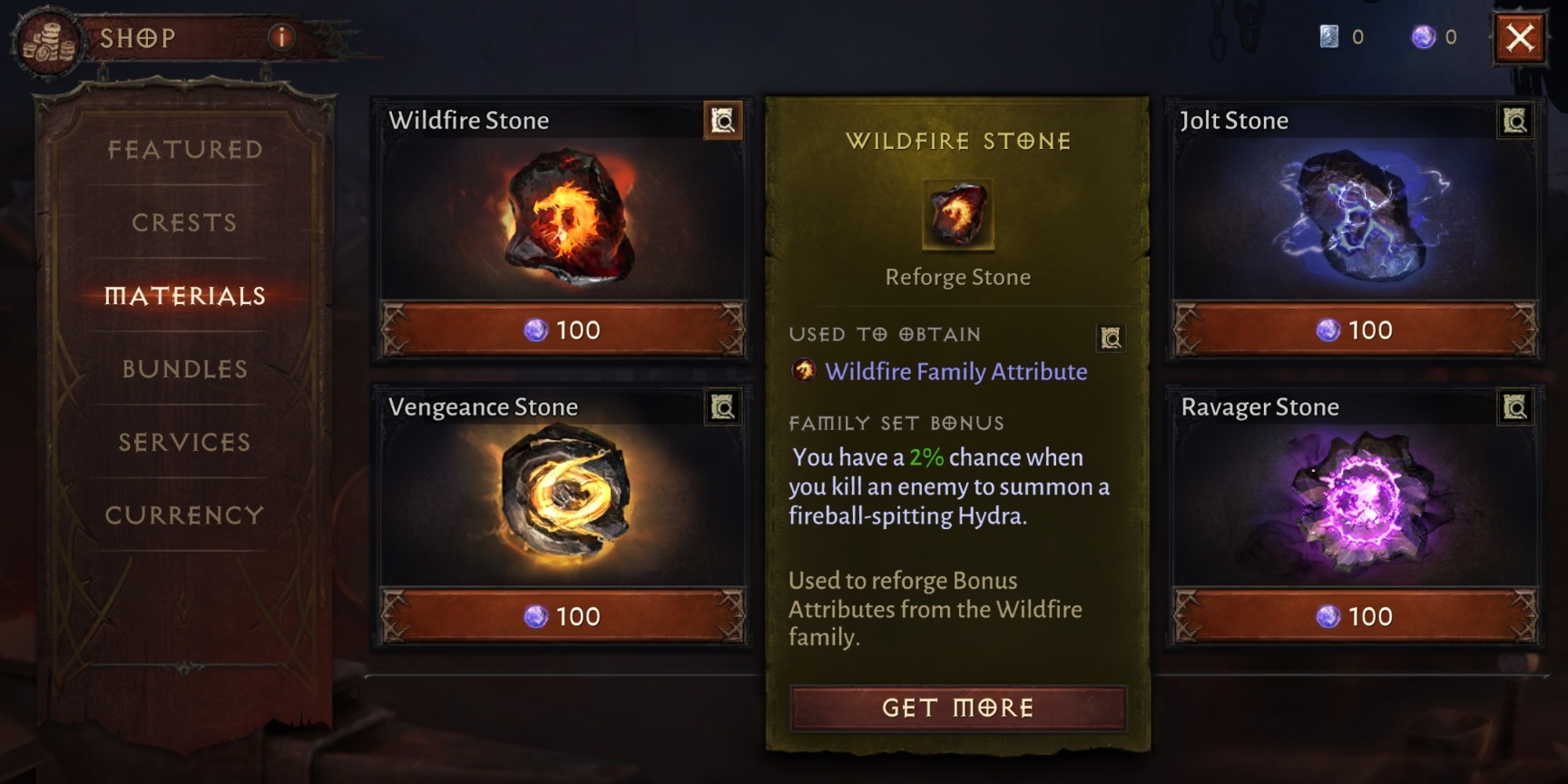Select the Vengeance Stone artwork
The width and height of the screenshot is (1568, 784).
[x=565, y=495]
